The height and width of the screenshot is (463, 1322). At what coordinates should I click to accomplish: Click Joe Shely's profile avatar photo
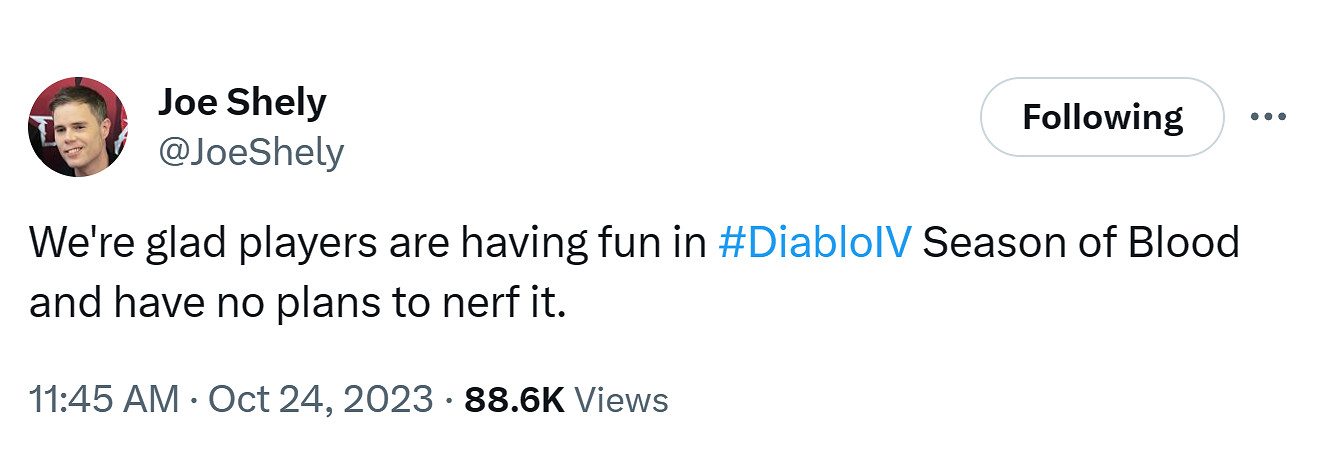pyautogui.click(x=79, y=127)
